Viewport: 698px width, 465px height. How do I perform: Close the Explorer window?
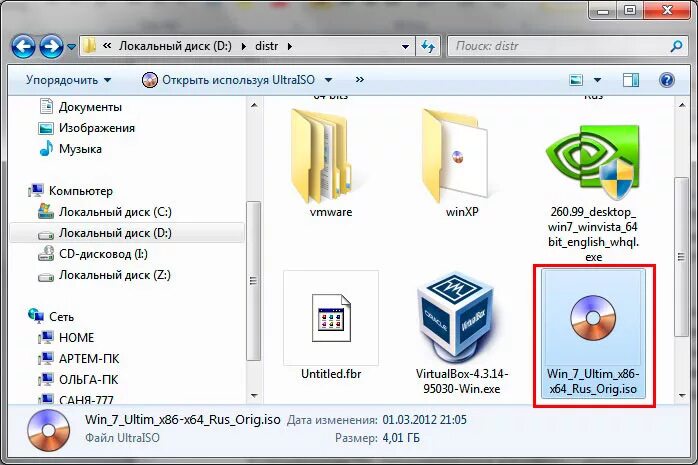tap(667, 10)
